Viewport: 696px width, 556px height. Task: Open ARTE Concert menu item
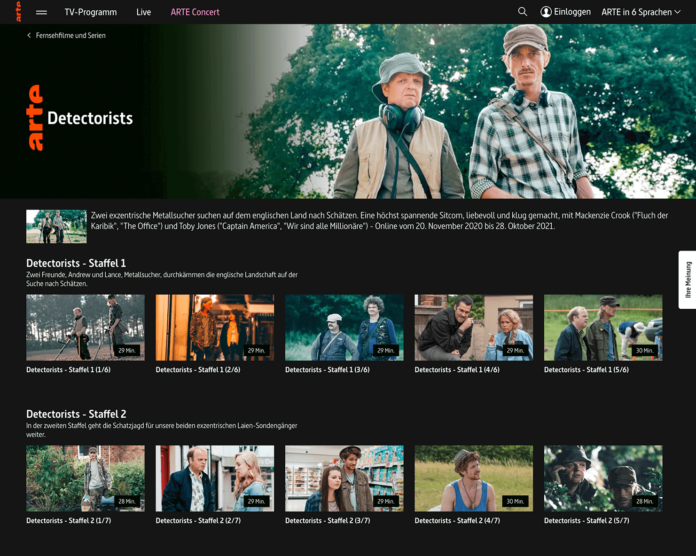click(x=195, y=12)
